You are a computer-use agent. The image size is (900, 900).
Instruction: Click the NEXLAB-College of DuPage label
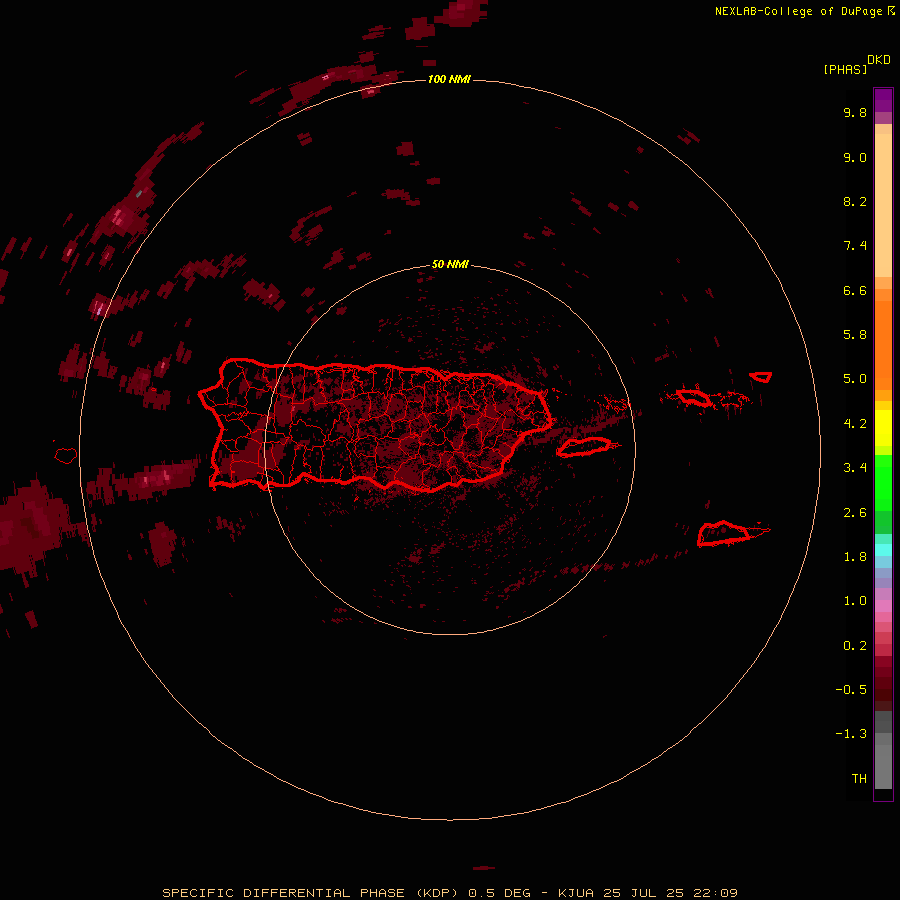(798, 11)
